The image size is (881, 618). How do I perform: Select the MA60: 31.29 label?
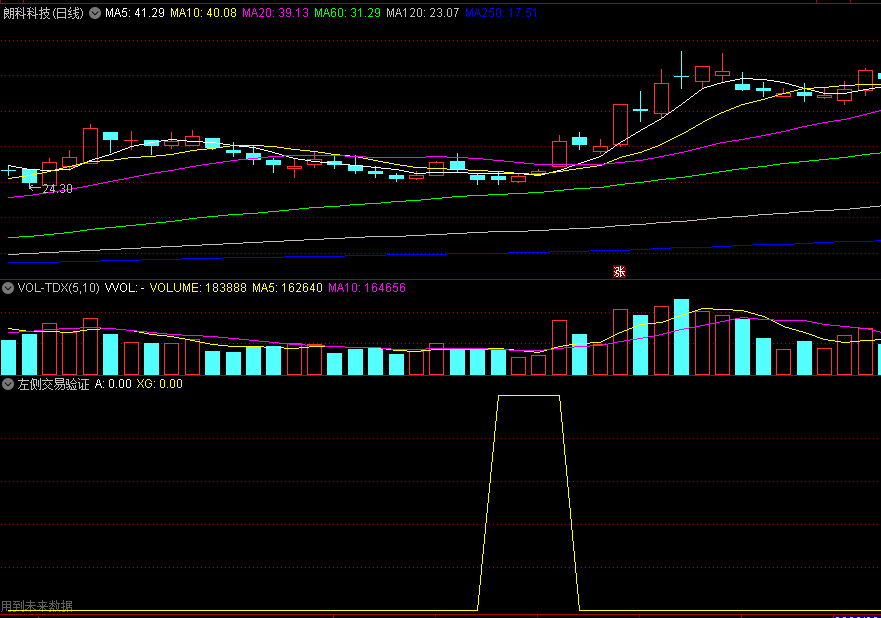pos(347,13)
